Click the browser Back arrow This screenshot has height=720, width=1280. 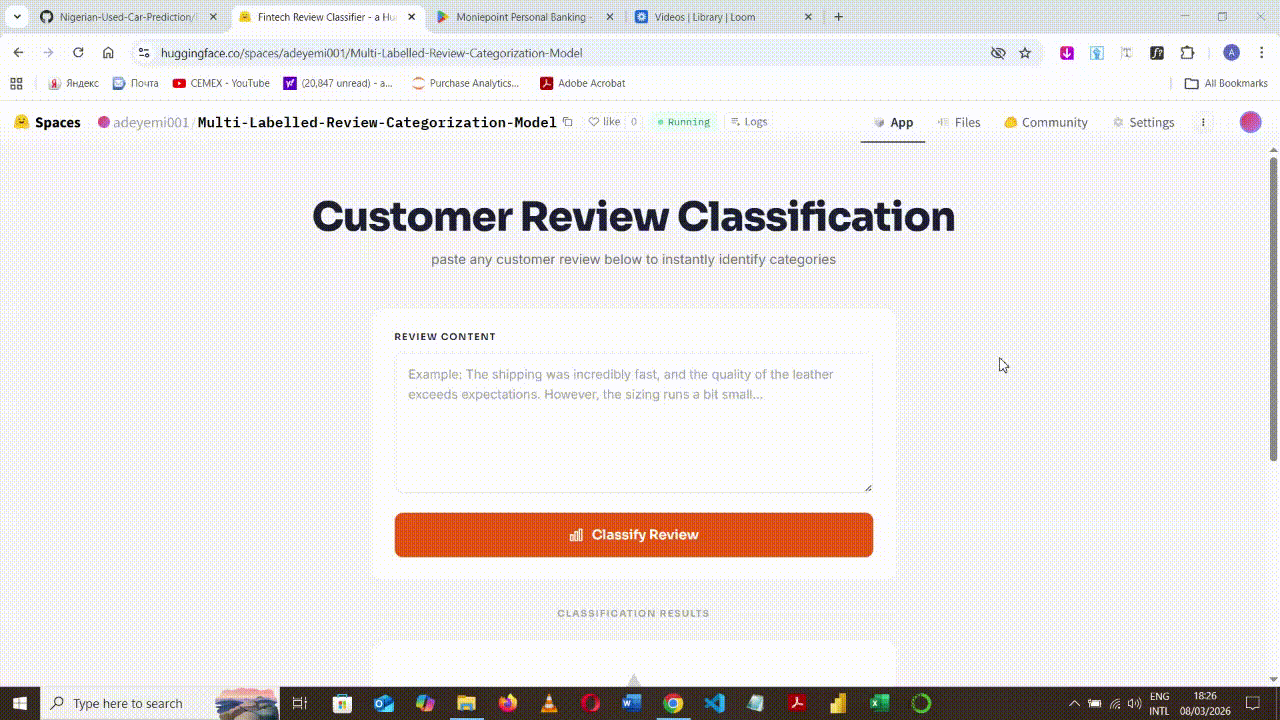[x=18, y=53]
